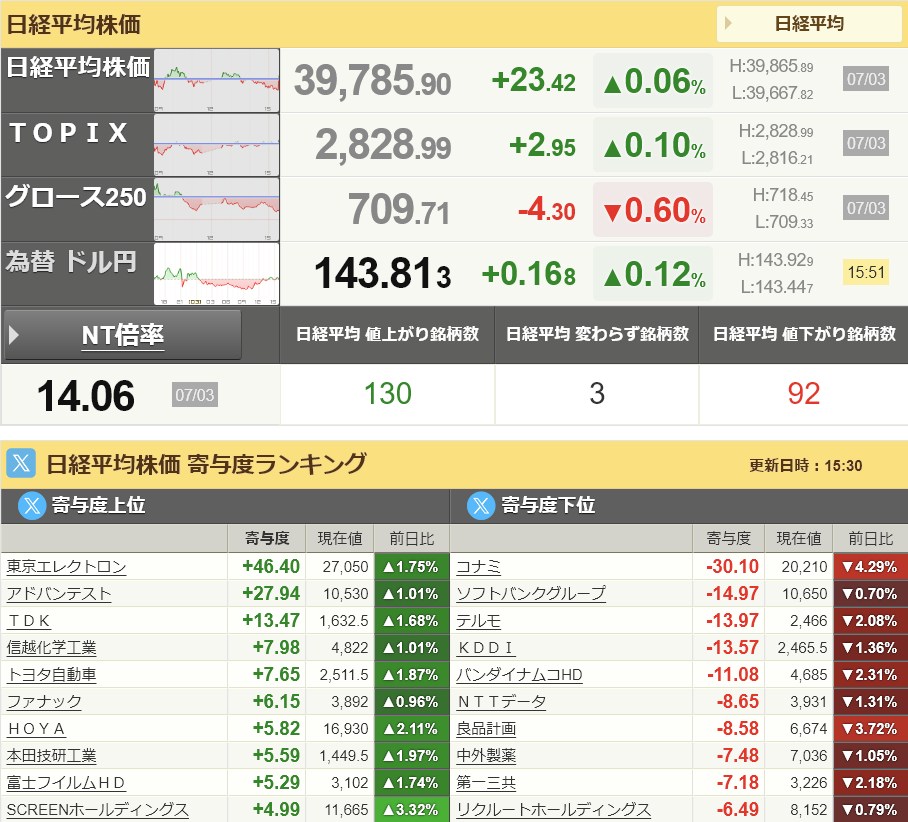Open KDDI stock link
The image size is (908, 822).
pos(485,648)
